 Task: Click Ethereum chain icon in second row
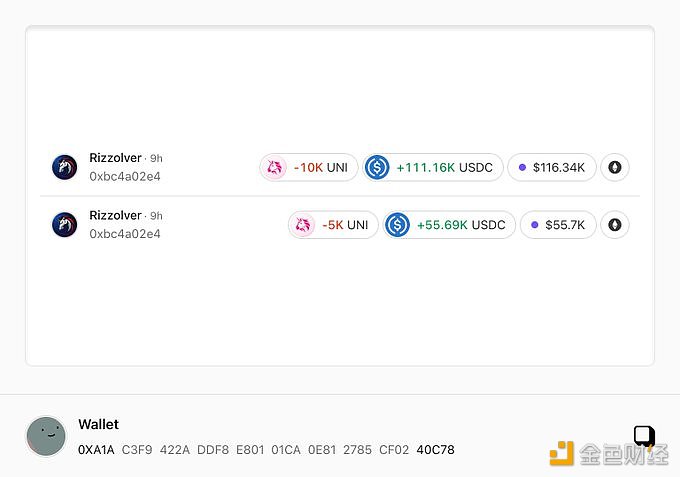click(615, 225)
